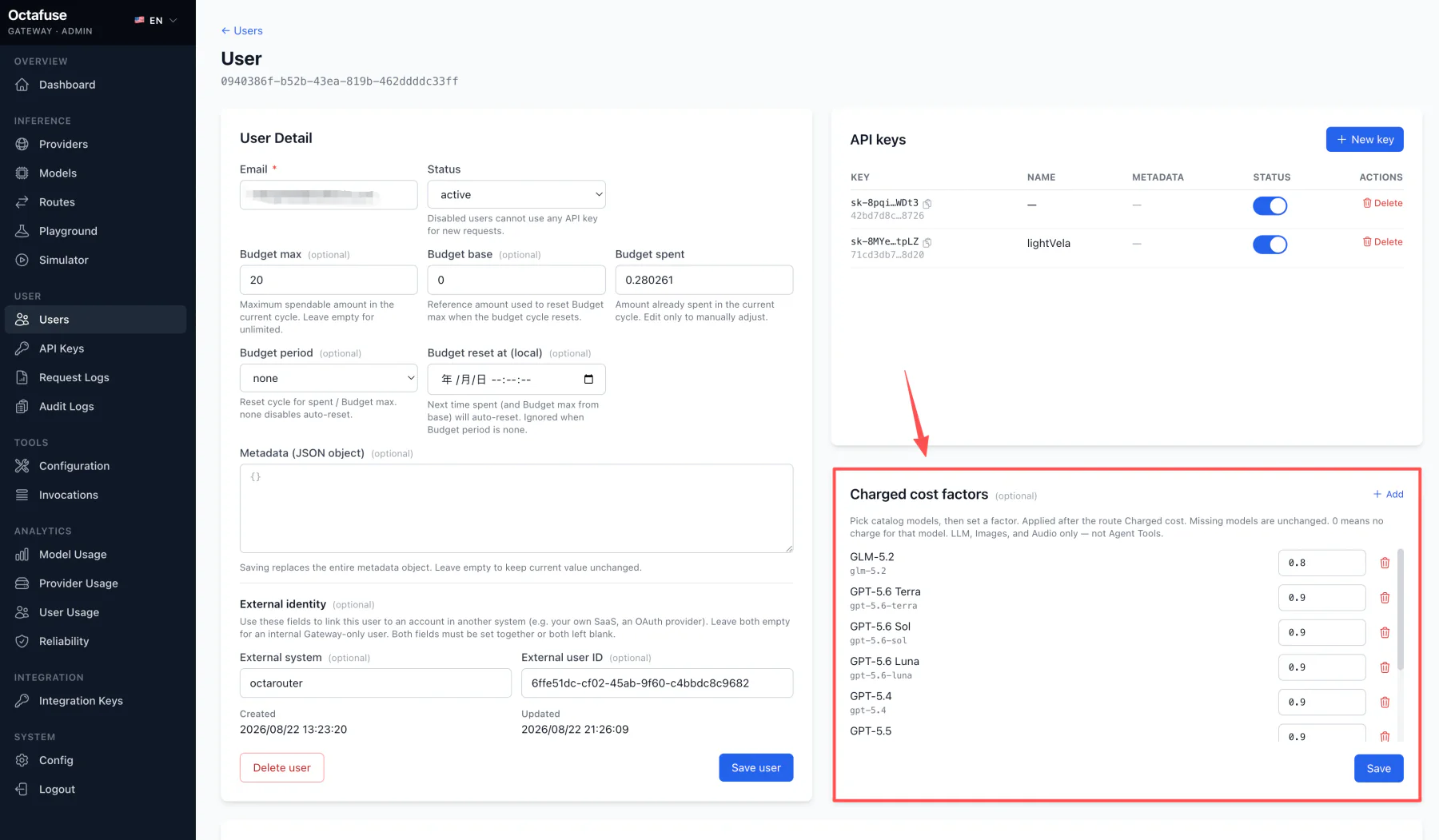
Task: Click the Integration Keys key icon
Action: coord(22,701)
